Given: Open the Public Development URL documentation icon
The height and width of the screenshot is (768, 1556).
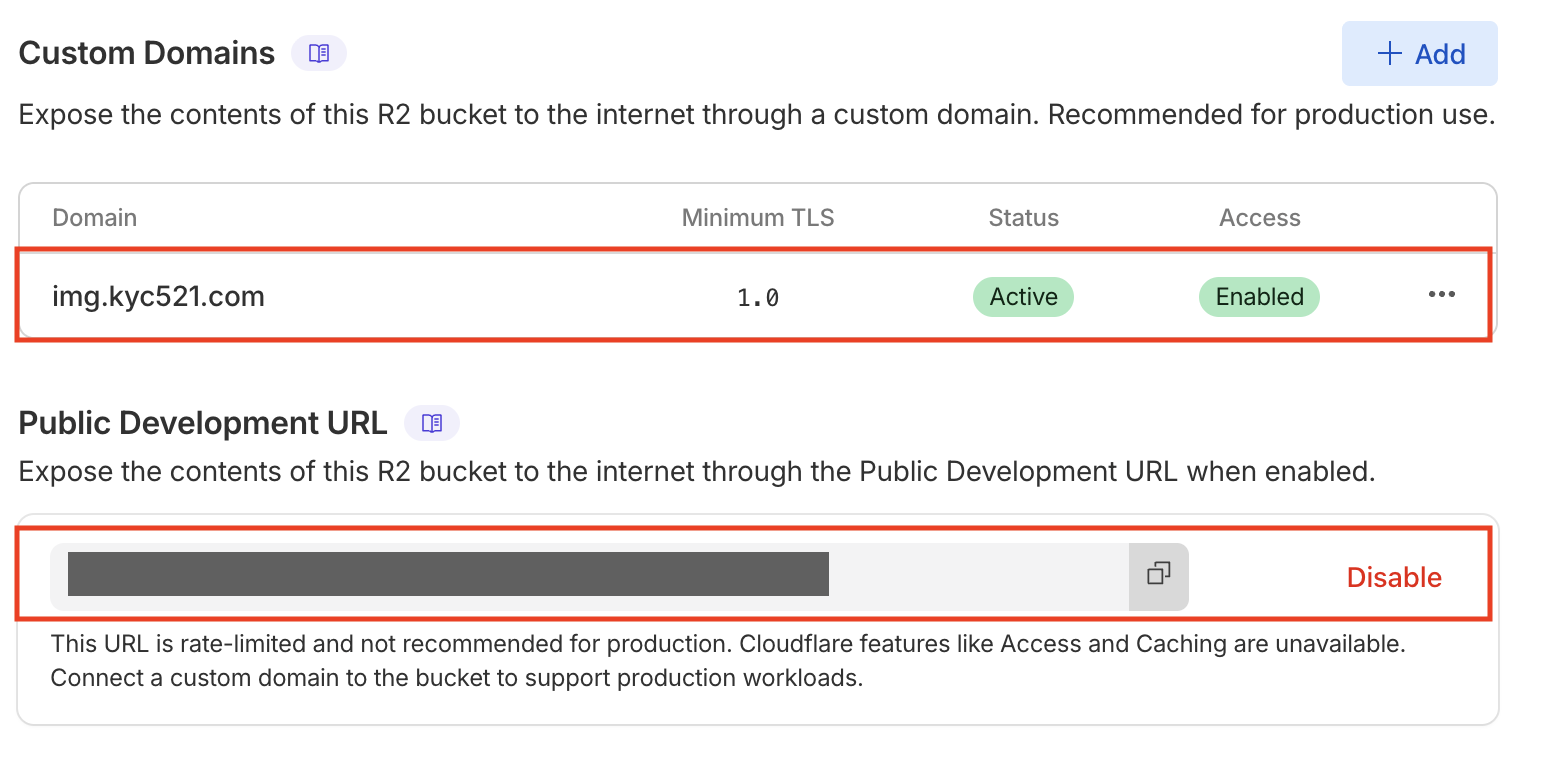Looking at the screenshot, I should click(x=432, y=424).
